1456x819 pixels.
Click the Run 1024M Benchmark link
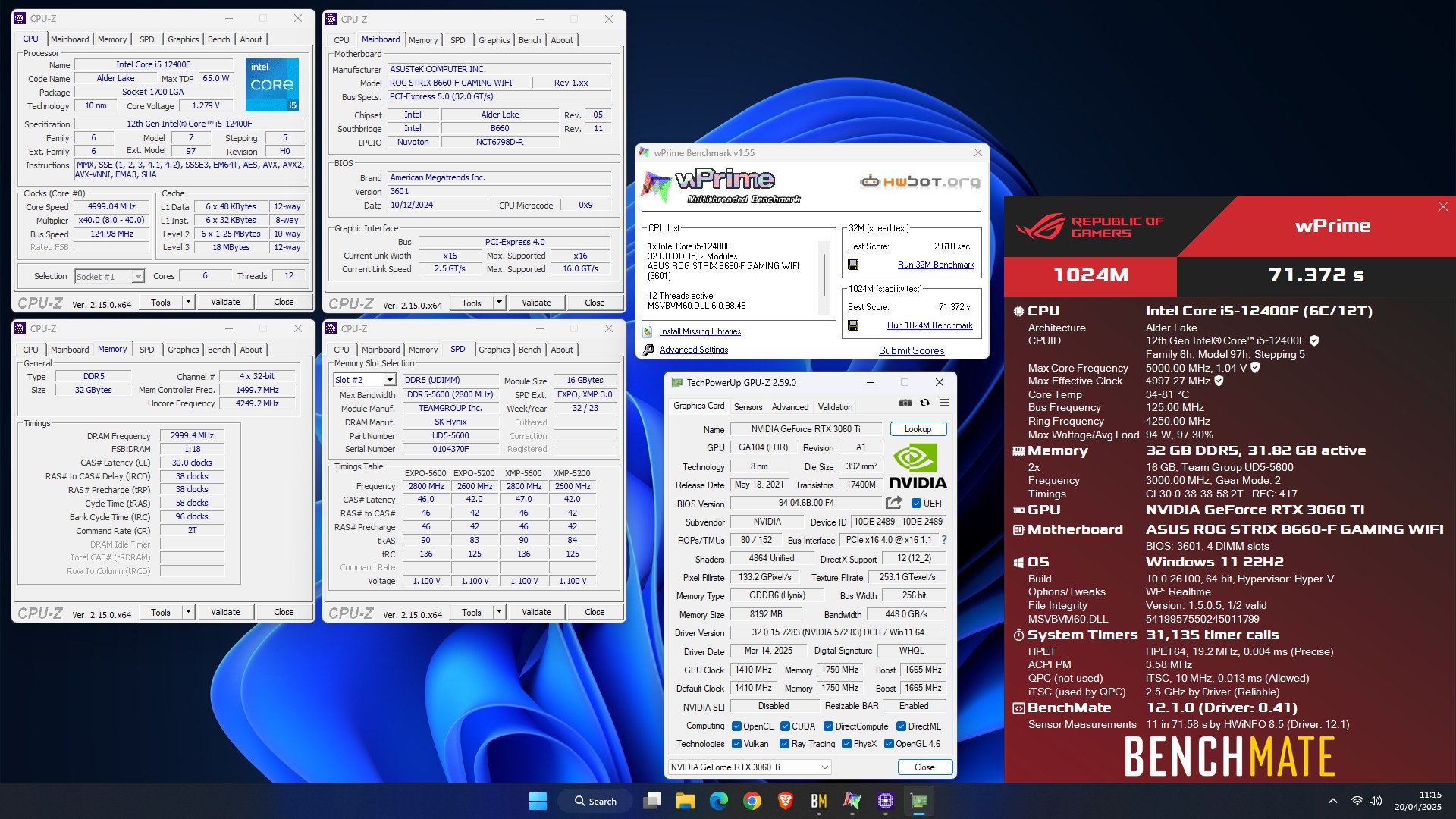click(x=930, y=325)
